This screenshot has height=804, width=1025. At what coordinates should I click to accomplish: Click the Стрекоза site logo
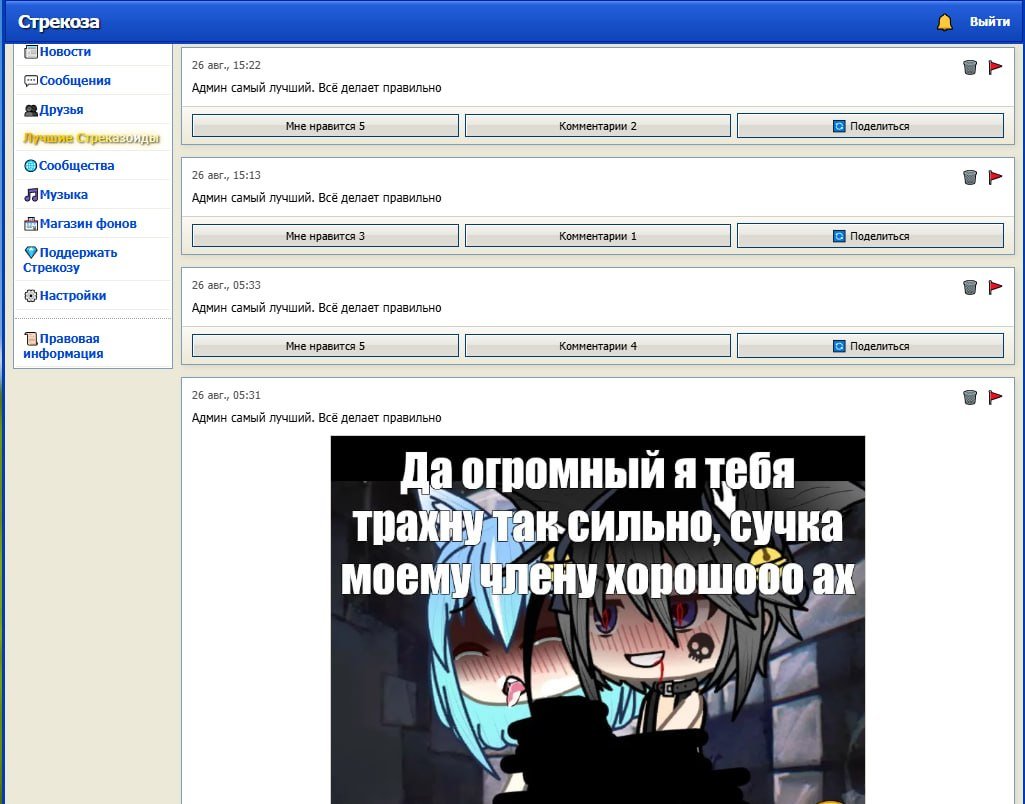coord(59,22)
